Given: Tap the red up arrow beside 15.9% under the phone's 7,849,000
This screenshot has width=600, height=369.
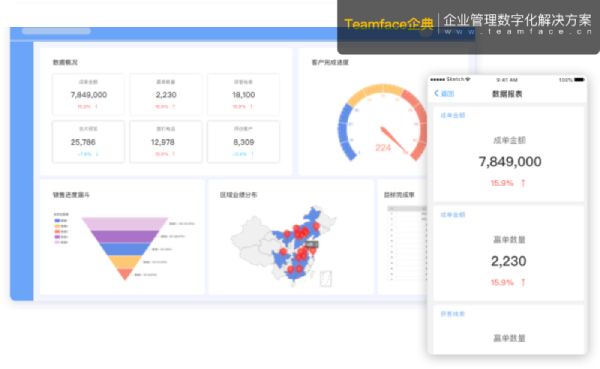Looking at the screenshot, I should (523, 183).
